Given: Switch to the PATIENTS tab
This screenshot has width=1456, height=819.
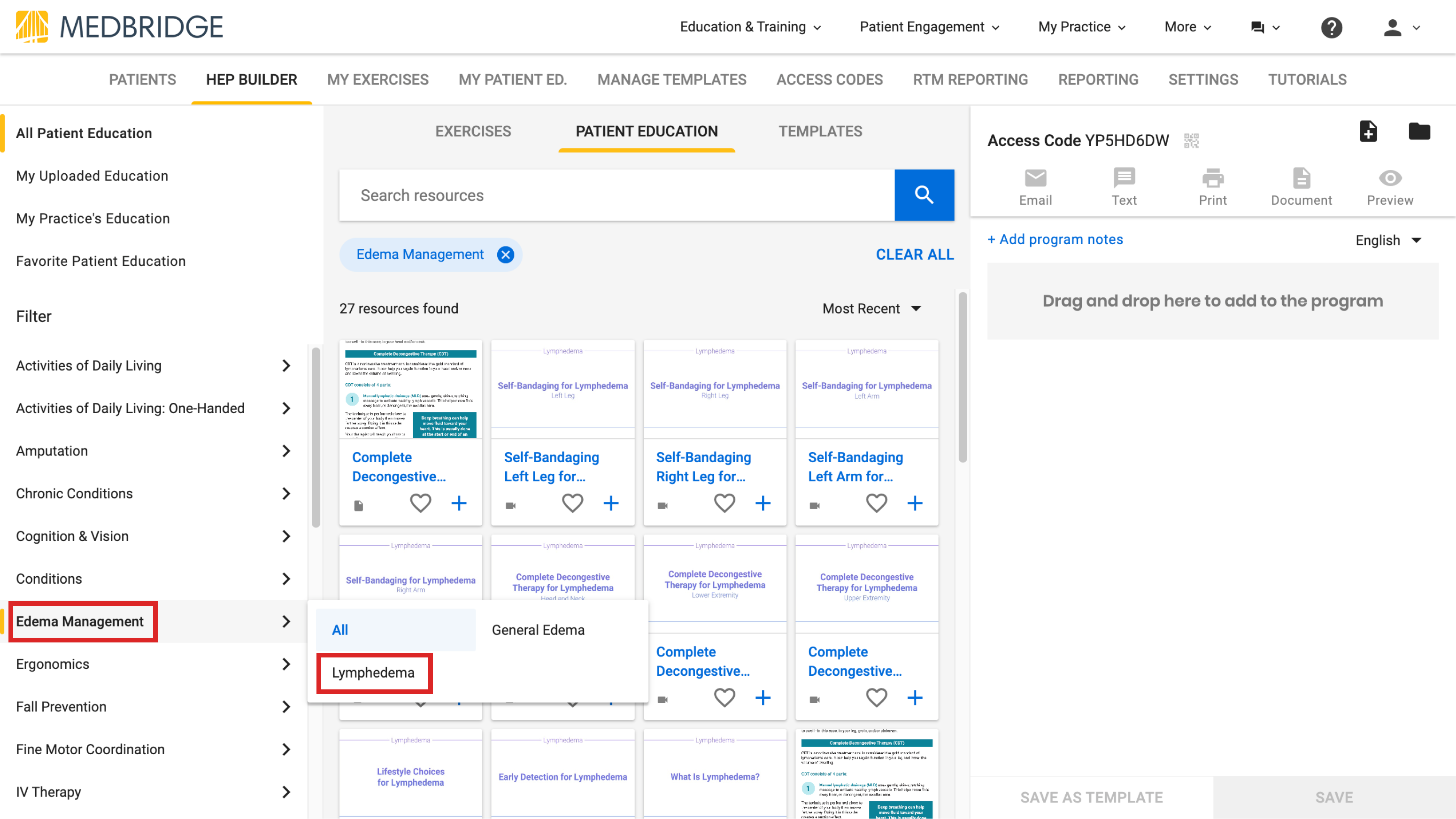Looking at the screenshot, I should [x=142, y=80].
